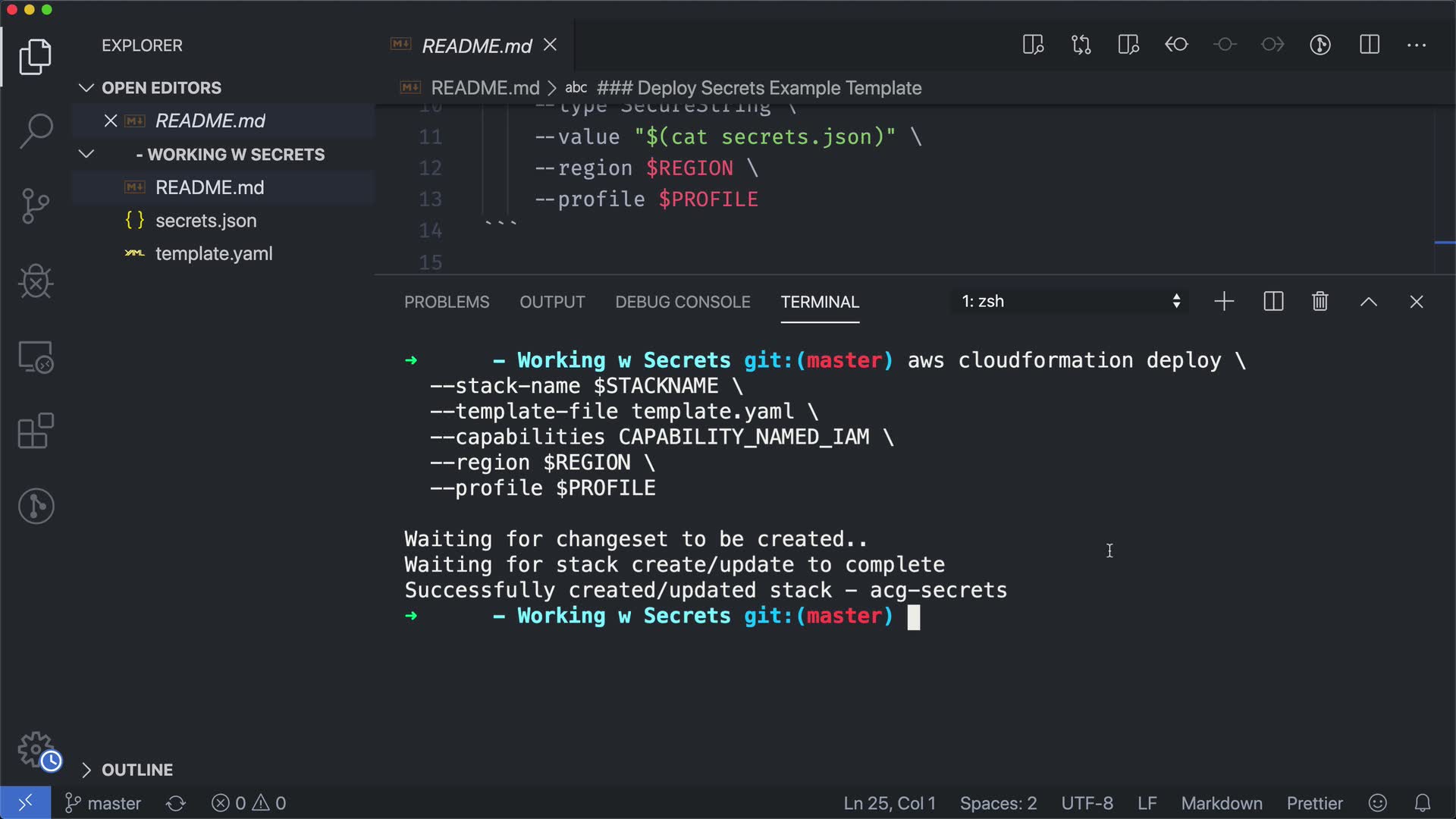
Task: Open the Search view in activity bar
Action: (x=36, y=131)
